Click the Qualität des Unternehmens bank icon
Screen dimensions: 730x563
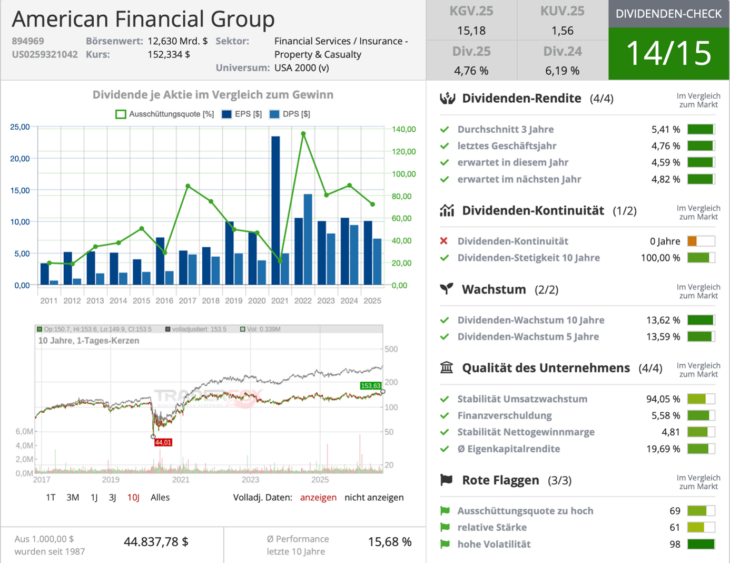(x=446, y=368)
